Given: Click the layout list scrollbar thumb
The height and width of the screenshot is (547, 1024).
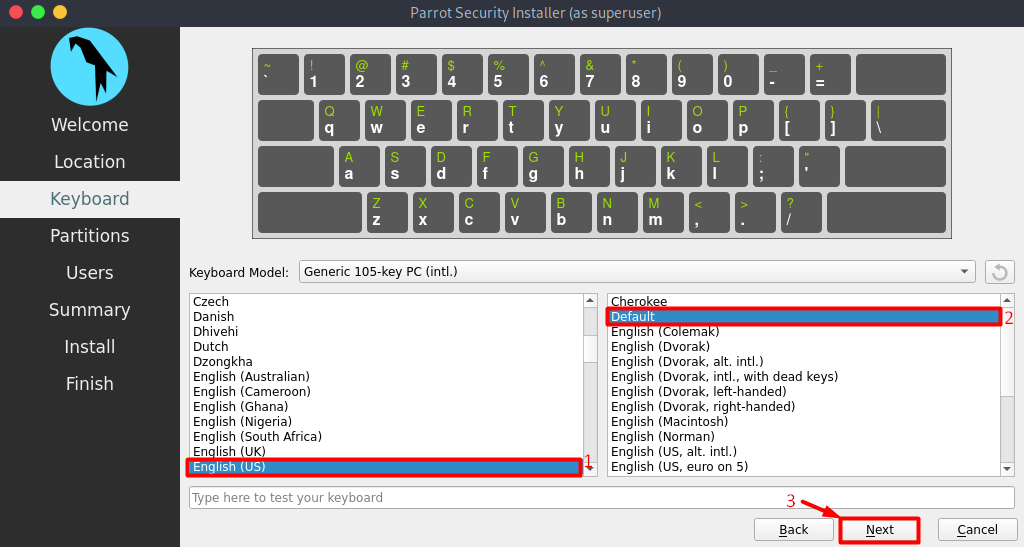Looking at the screenshot, I should coord(590,349).
